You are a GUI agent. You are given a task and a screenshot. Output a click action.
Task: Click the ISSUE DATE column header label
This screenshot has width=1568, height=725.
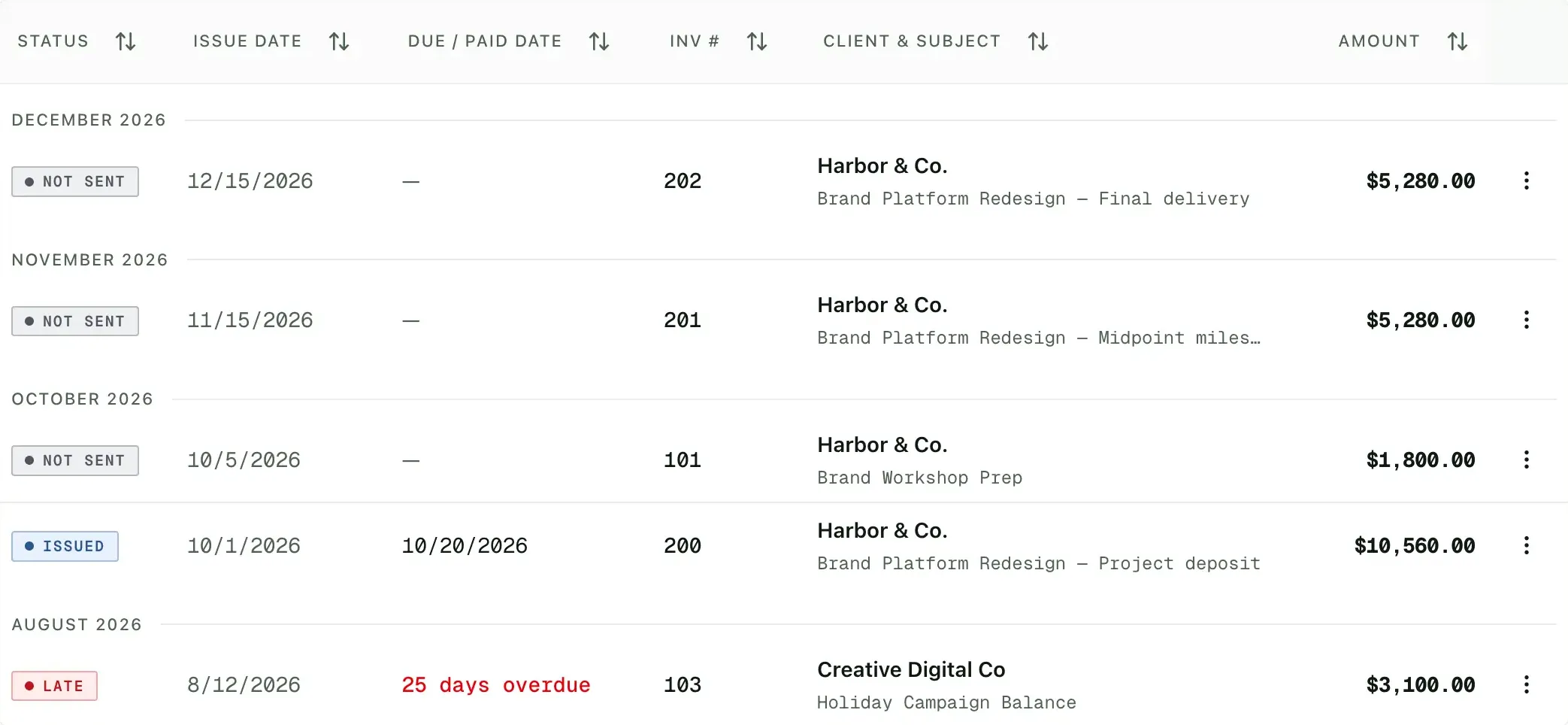point(247,41)
